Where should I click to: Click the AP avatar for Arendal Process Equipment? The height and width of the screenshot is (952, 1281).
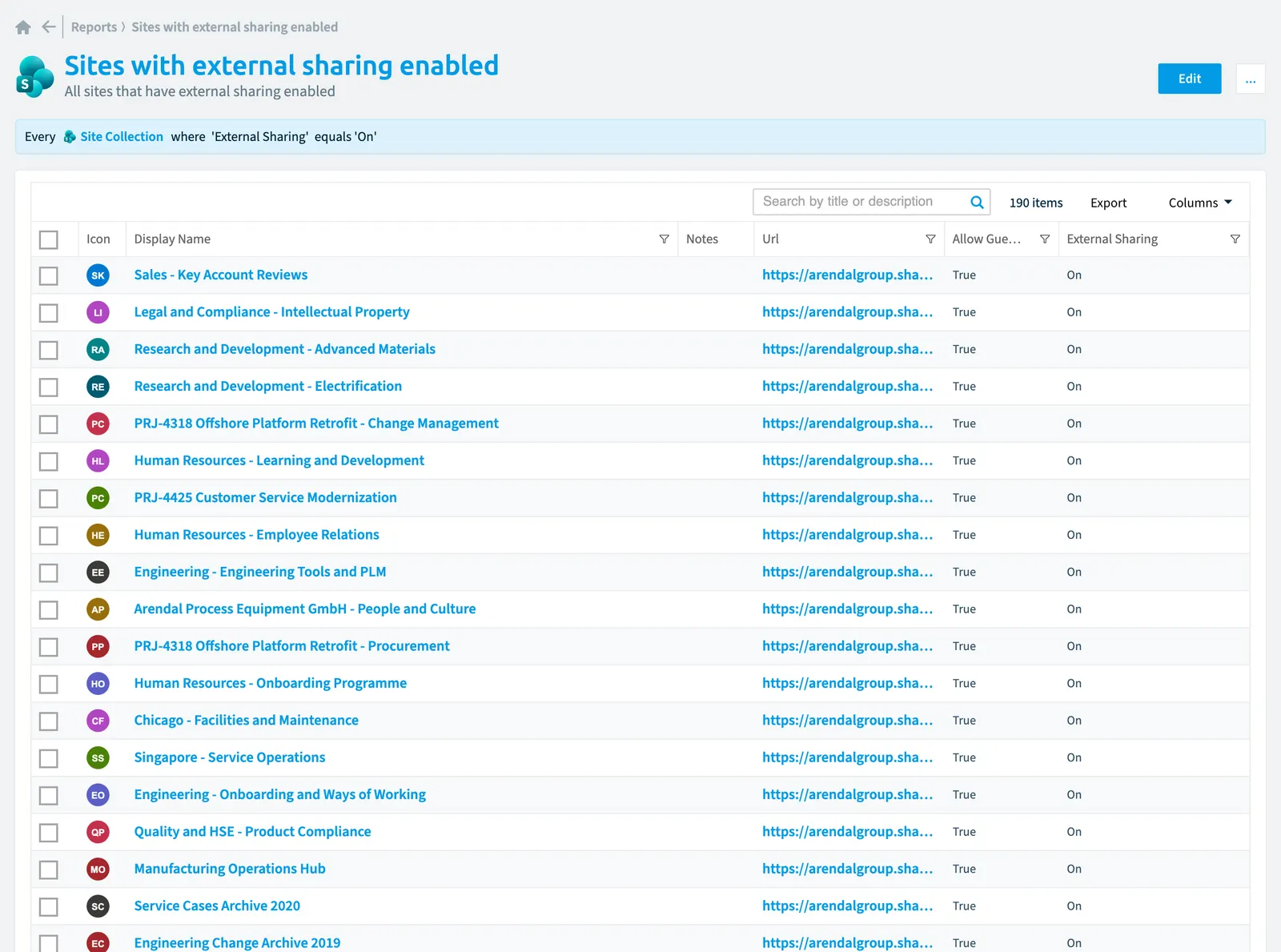click(98, 609)
